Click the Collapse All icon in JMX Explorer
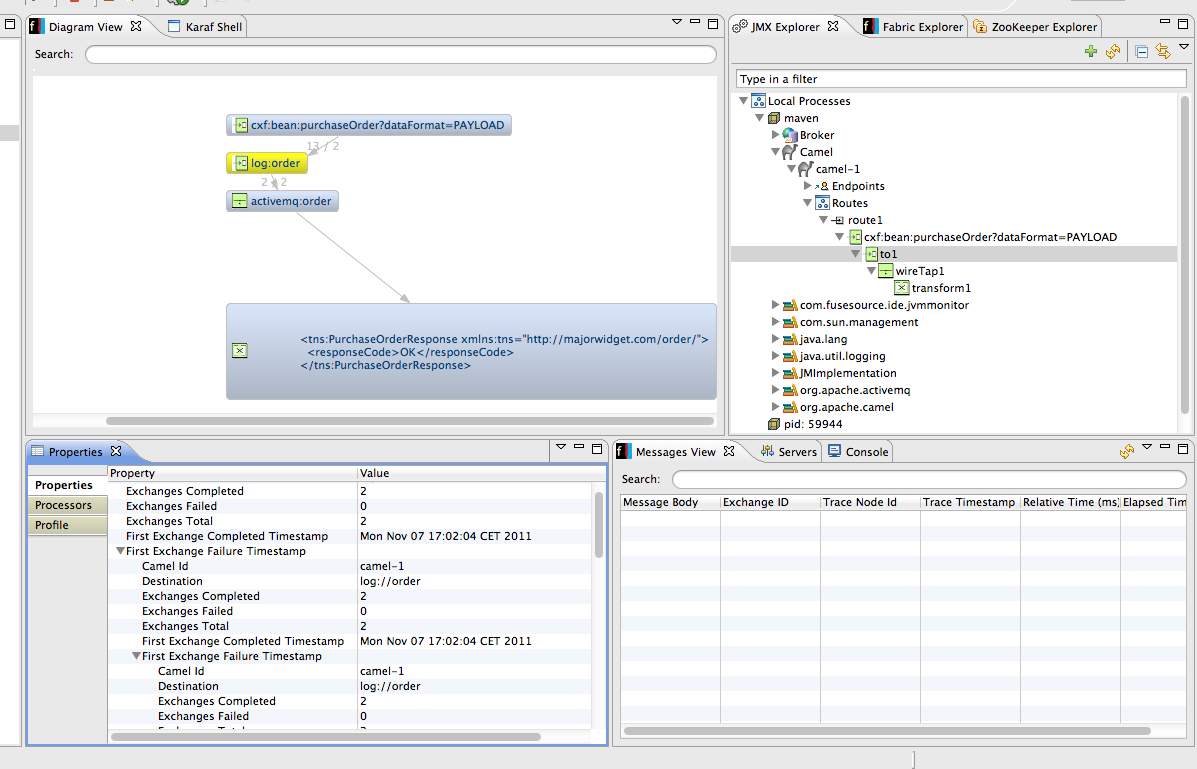 (1142, 52)
